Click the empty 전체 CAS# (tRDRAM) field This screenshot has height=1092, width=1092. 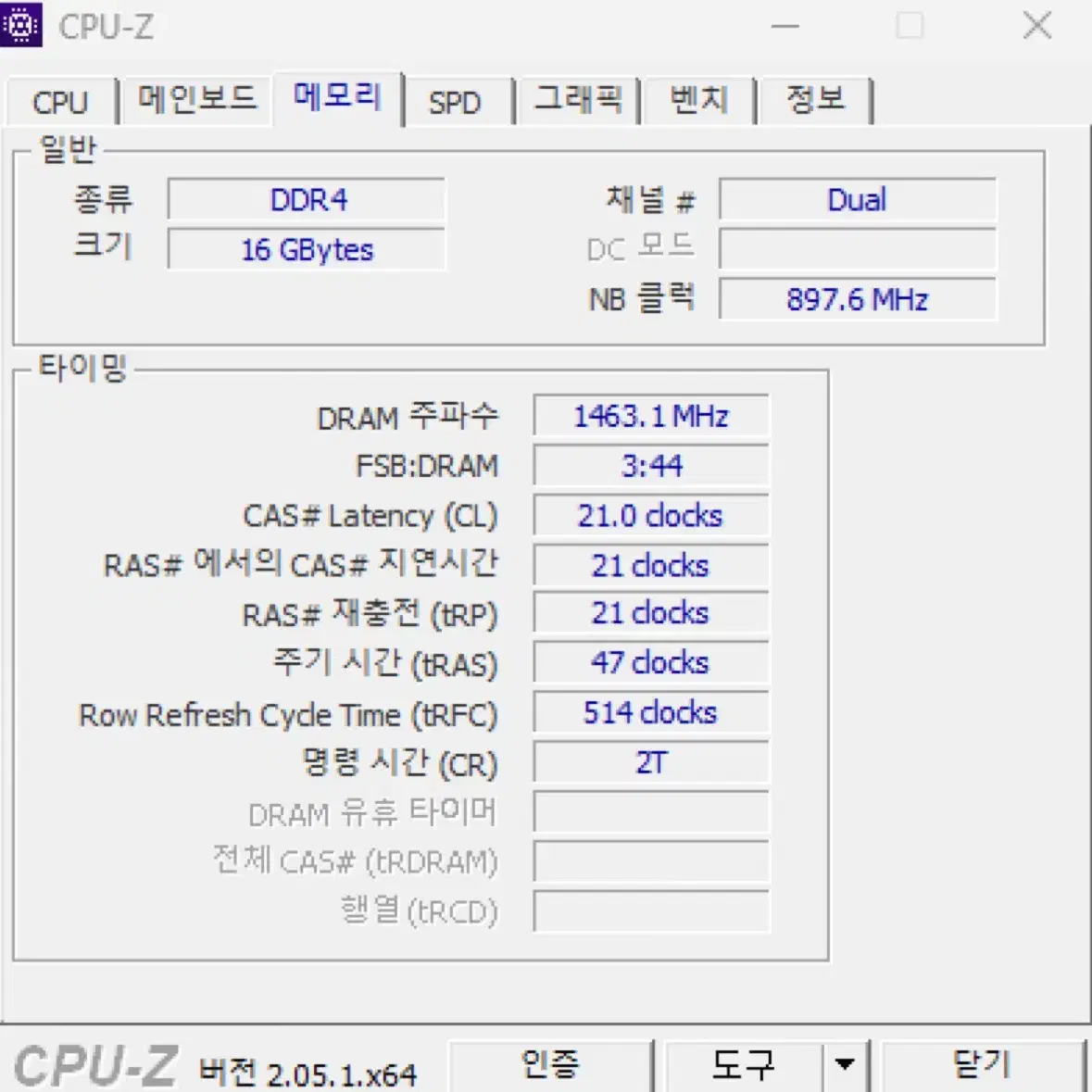click(x=651, y=861)
